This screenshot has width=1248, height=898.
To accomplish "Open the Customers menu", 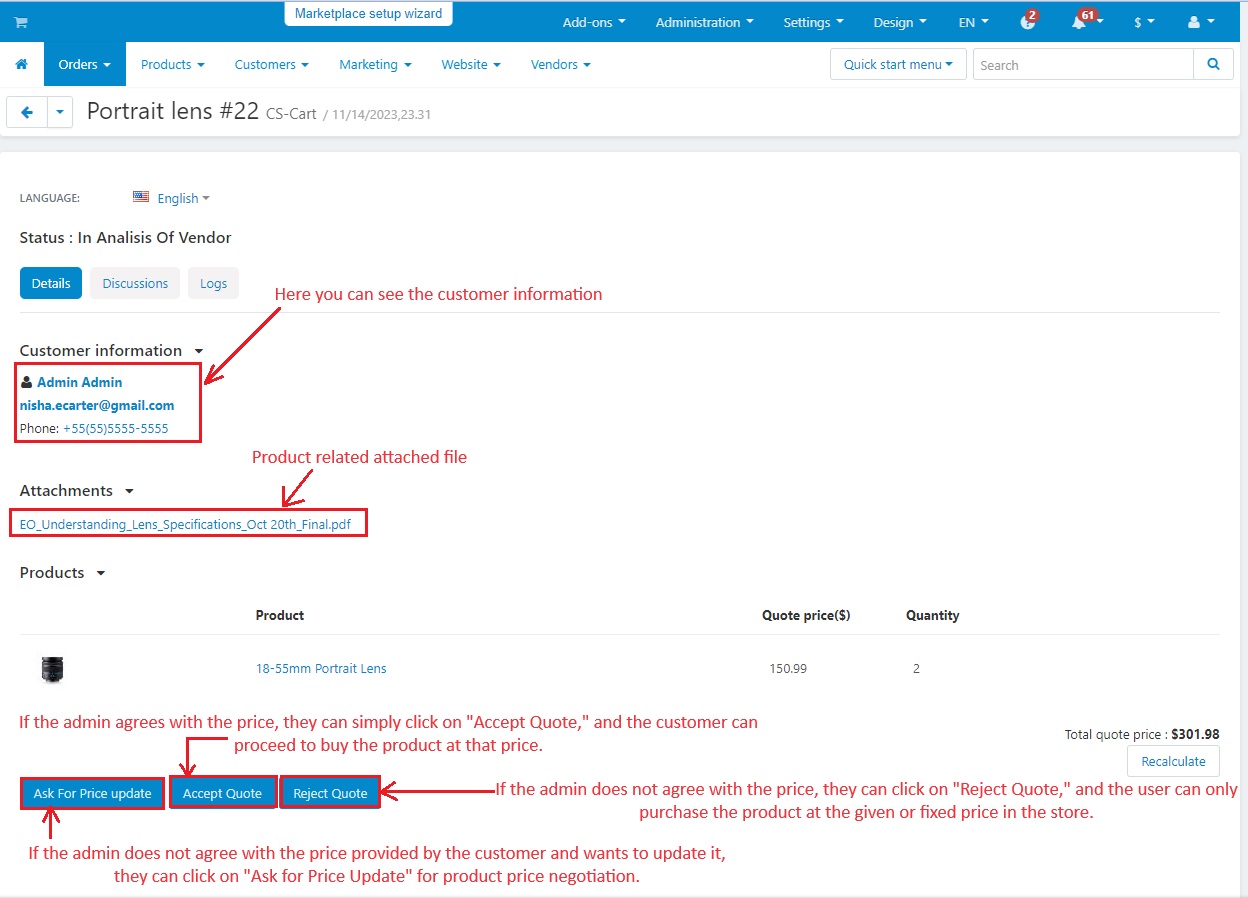I will [x=272, y=64].
